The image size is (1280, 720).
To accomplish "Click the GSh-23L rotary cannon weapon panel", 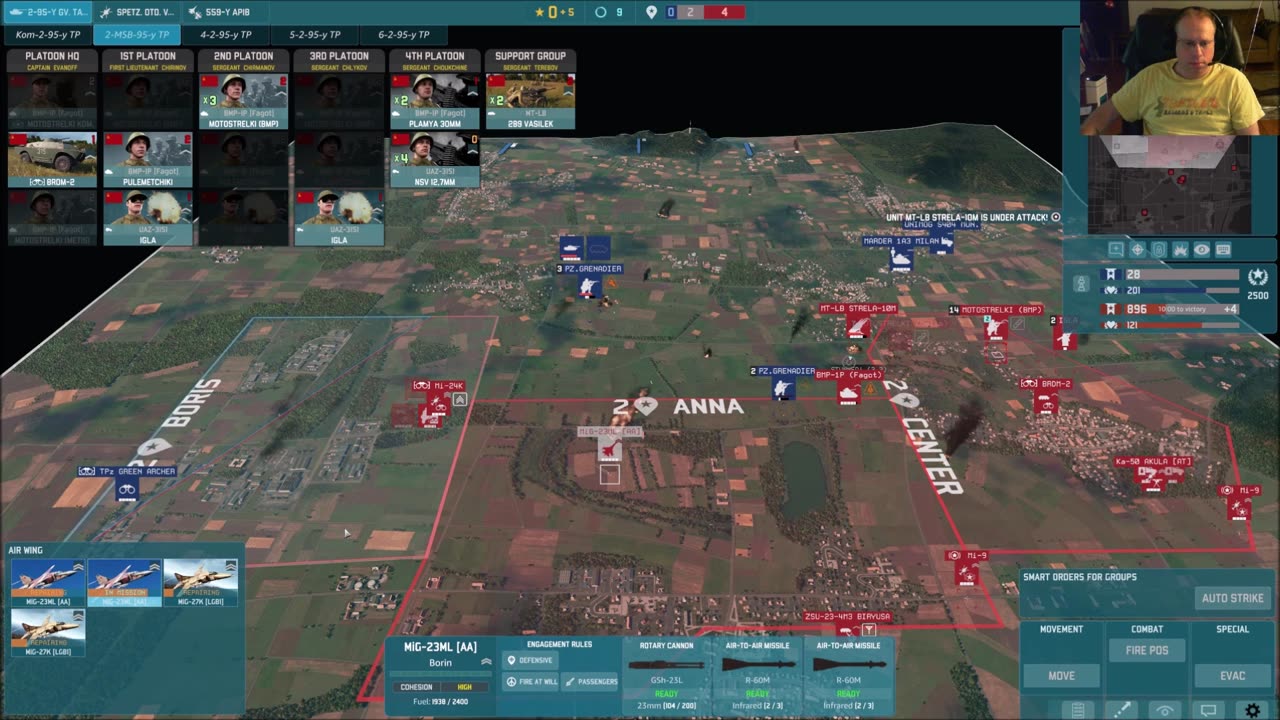I will 666,676.
